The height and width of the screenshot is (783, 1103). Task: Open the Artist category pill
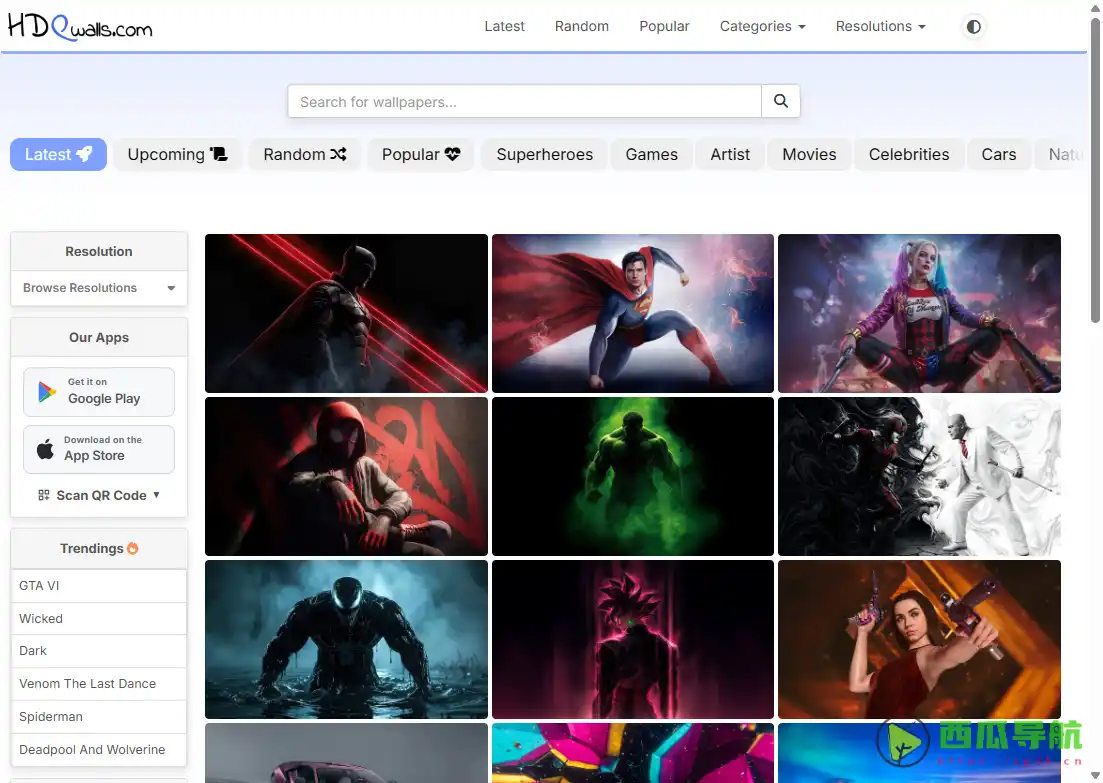point(730,154)
